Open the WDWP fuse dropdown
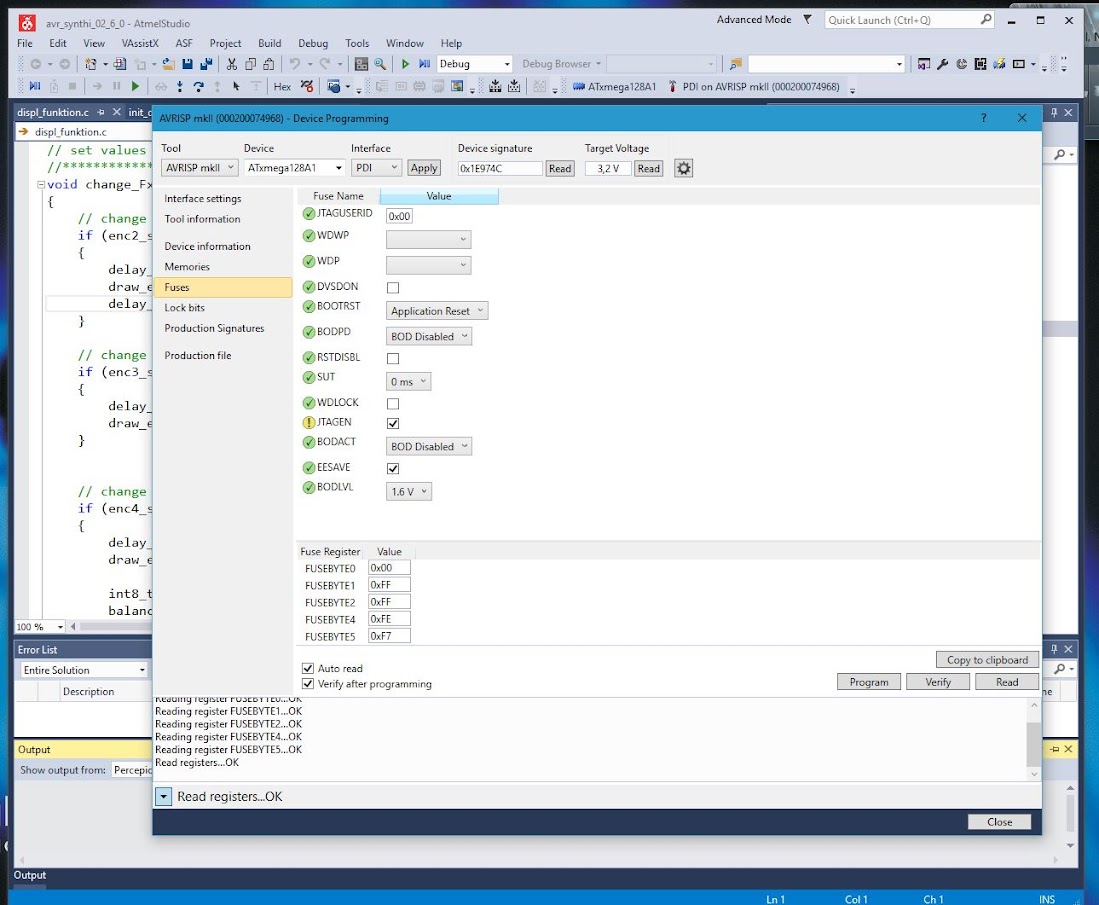This screenshot has height=905, width=1099. [x=428, y=239]
